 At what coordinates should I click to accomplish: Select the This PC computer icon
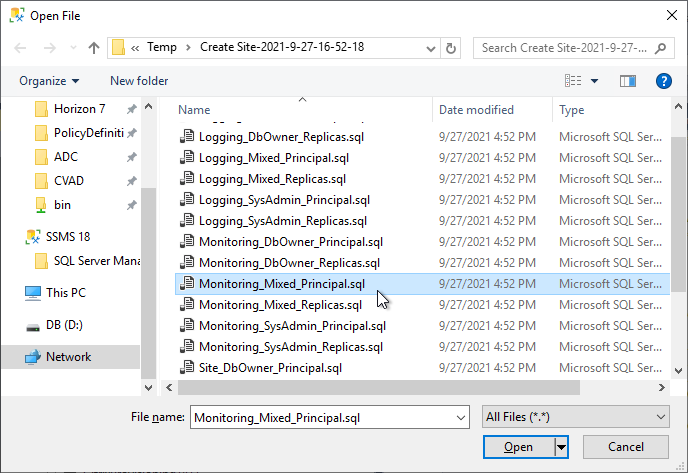tap(33, 293)
